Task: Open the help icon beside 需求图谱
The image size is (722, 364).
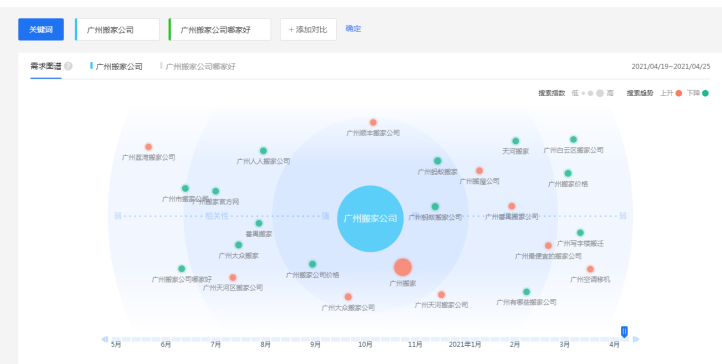Action: coord(68,66)
